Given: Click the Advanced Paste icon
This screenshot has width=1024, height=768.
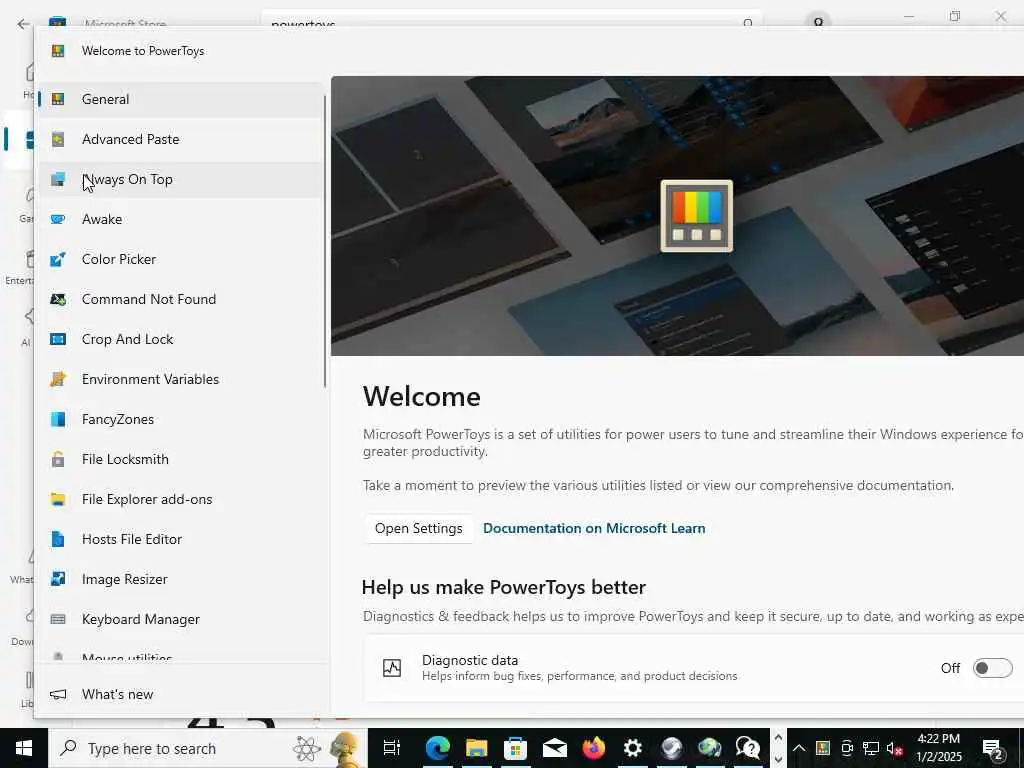Looking at the screenshot, I should tap(58, 139).
